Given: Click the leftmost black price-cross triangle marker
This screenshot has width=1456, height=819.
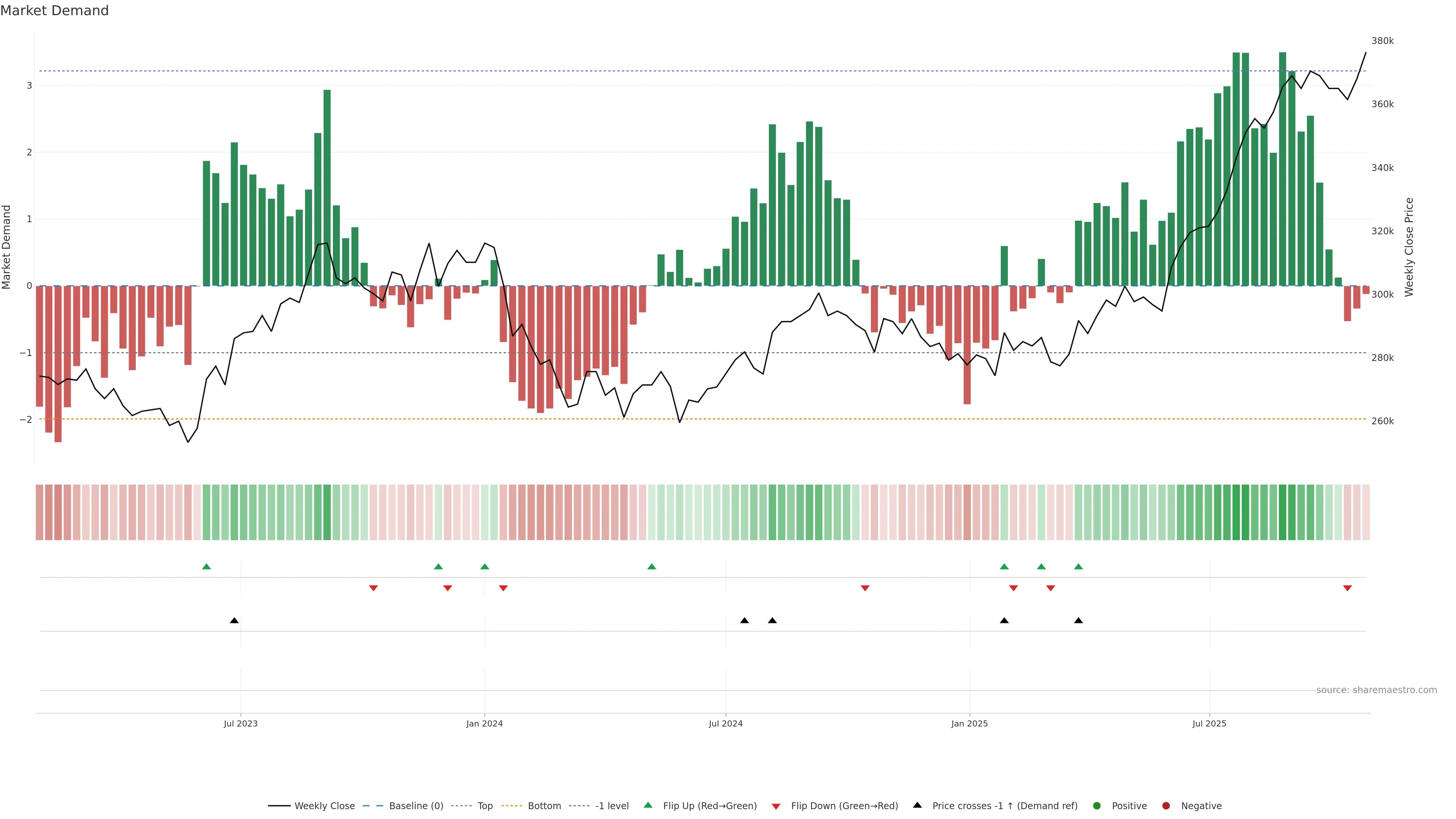Looking at the screenshot, I should 235,621.
